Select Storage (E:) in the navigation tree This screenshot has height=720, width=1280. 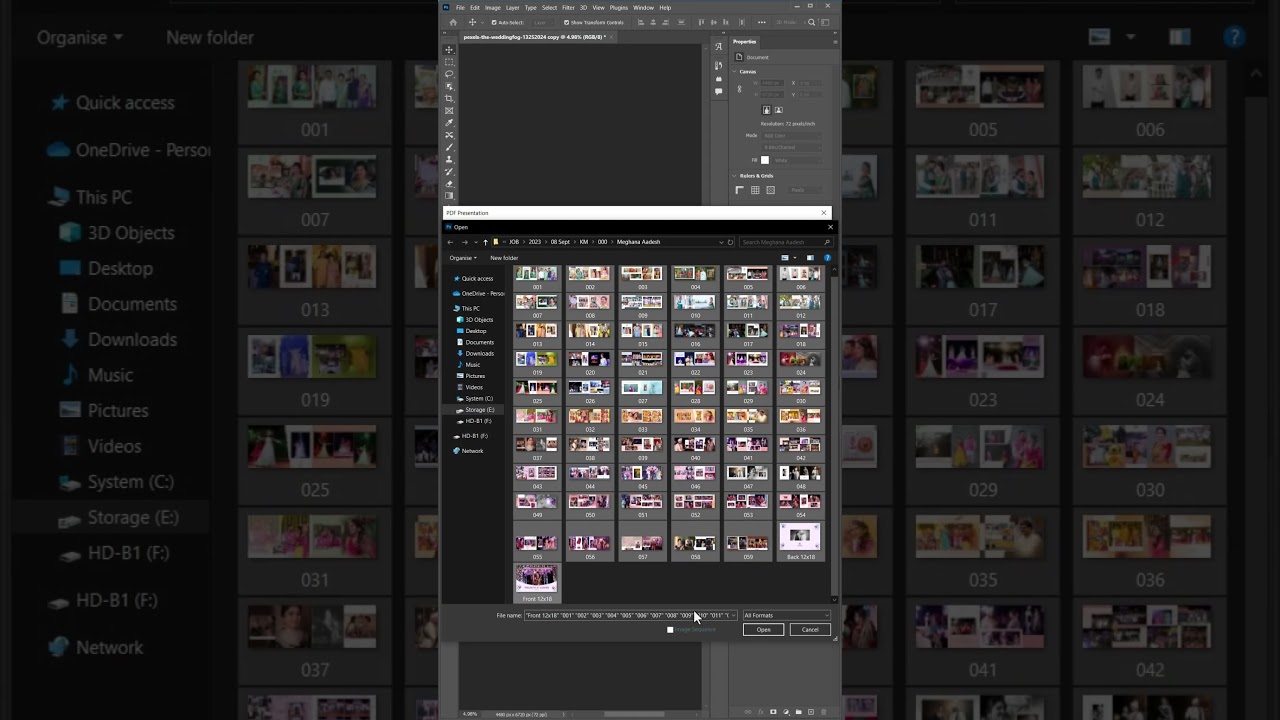(479, 410)
